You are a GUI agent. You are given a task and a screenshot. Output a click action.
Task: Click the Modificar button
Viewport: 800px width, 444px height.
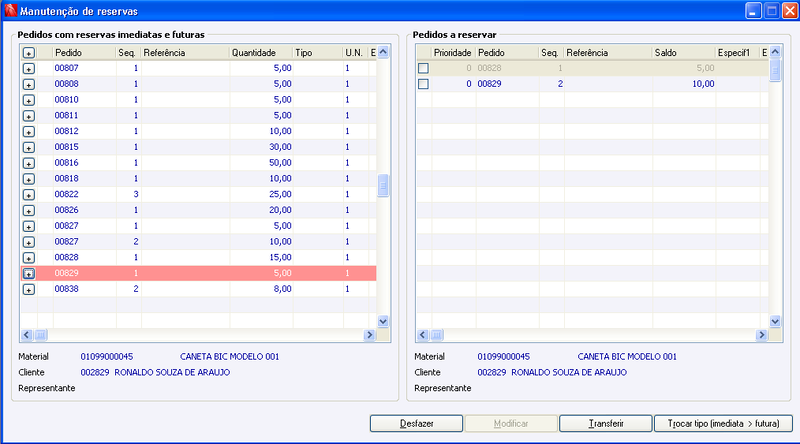511,424
